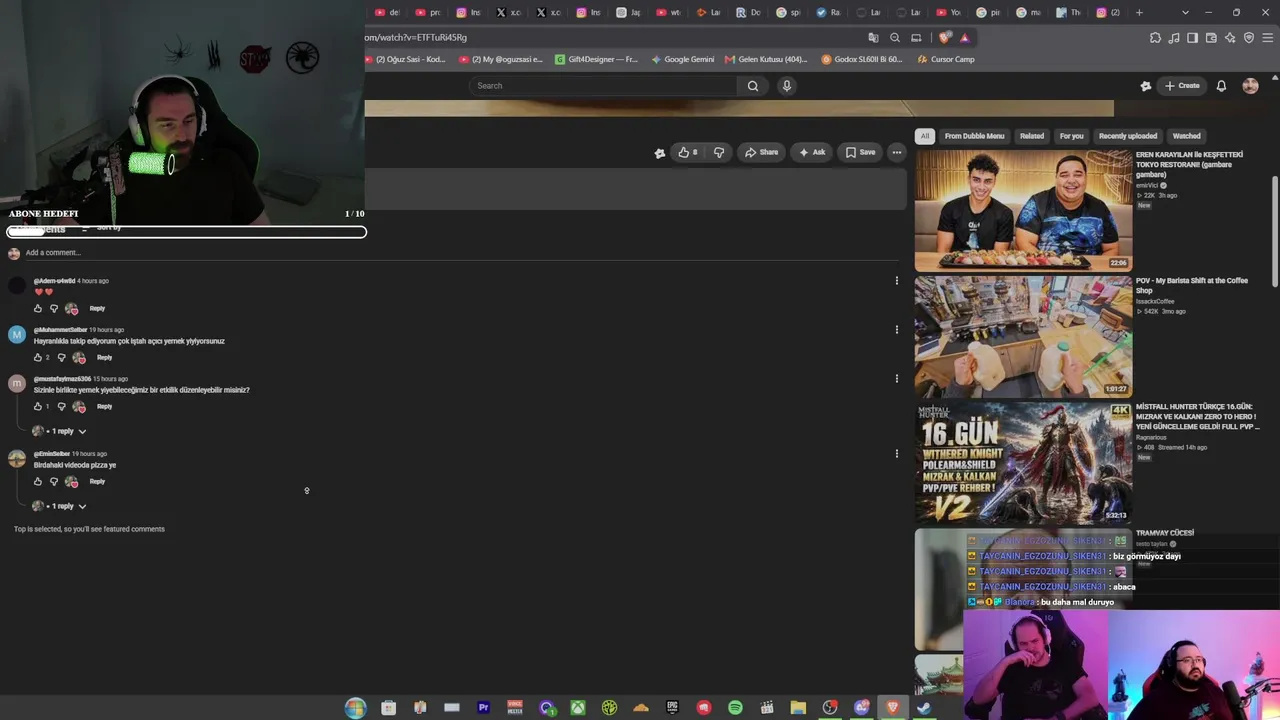This screenshot has width=1280, height=720.
Task: Reply to the @MuhammetSelber comment
Action: 104,357
